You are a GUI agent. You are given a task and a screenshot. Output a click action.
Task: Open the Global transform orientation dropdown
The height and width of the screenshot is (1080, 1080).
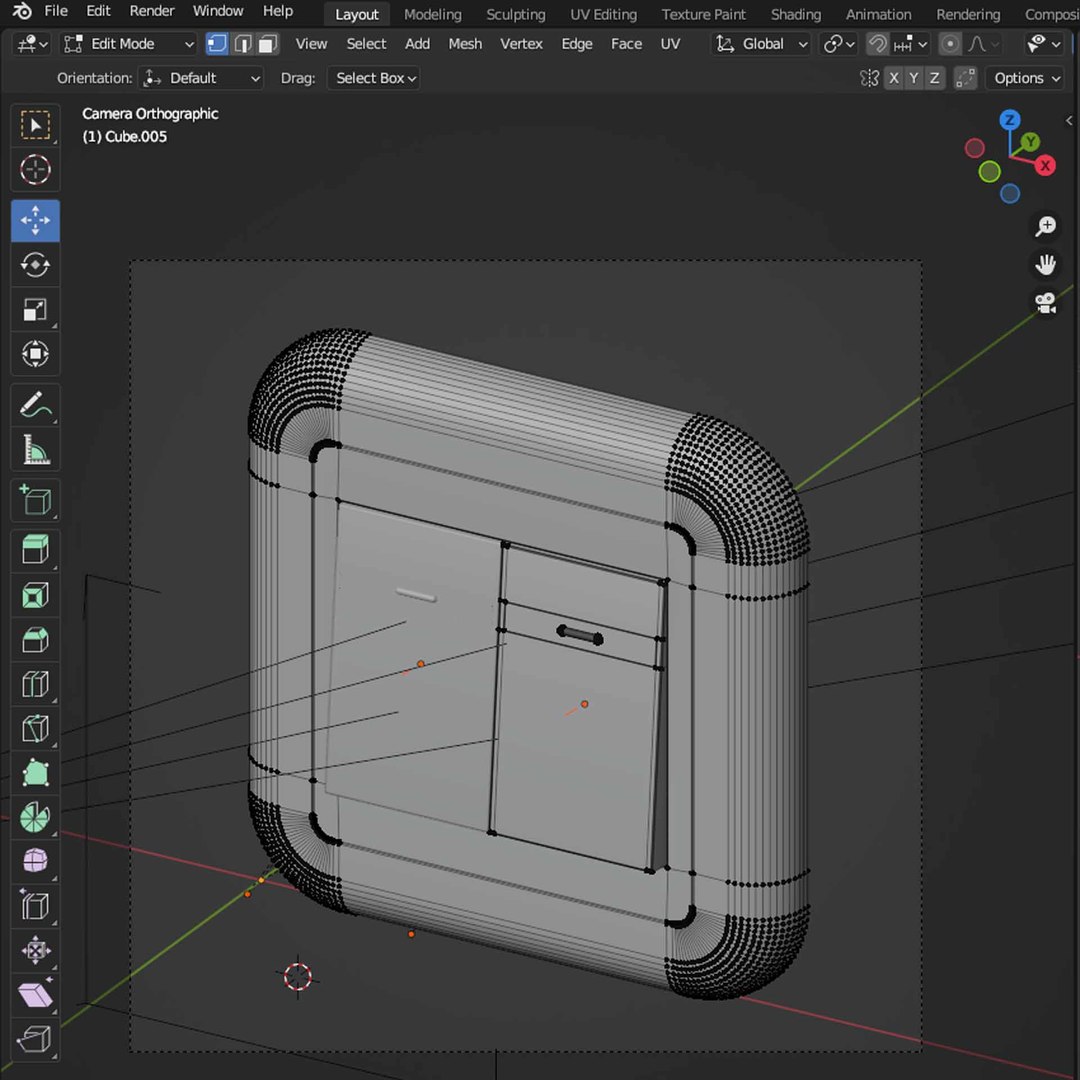(x=761, y=44)
